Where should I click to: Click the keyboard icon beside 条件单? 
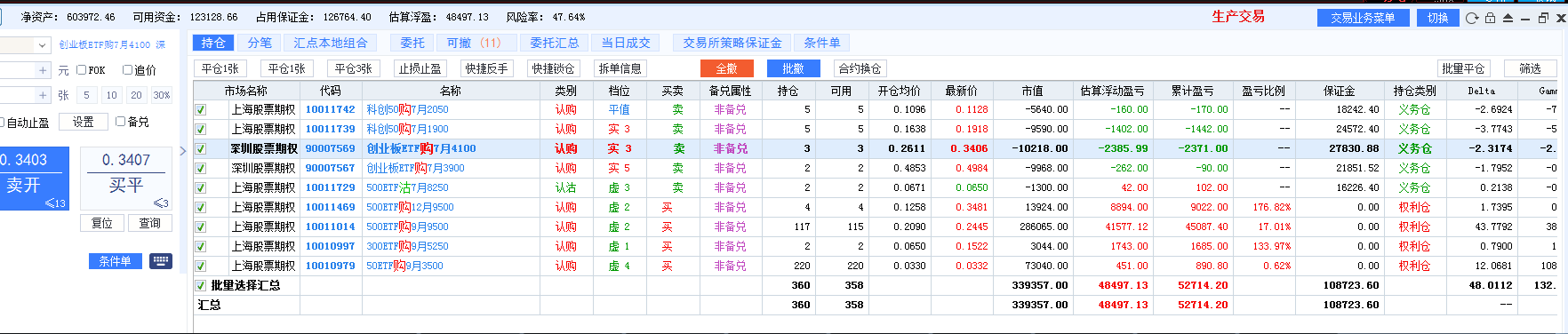(161, 261)
